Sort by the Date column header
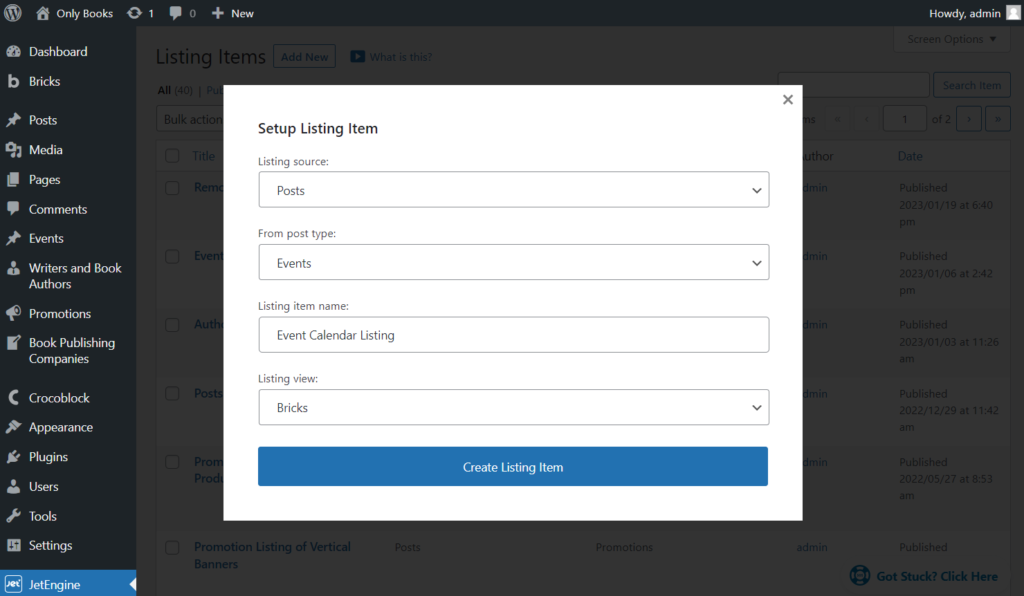Image resolution: width=1024 pixels, height=596 pixels. tap(910, 156)
